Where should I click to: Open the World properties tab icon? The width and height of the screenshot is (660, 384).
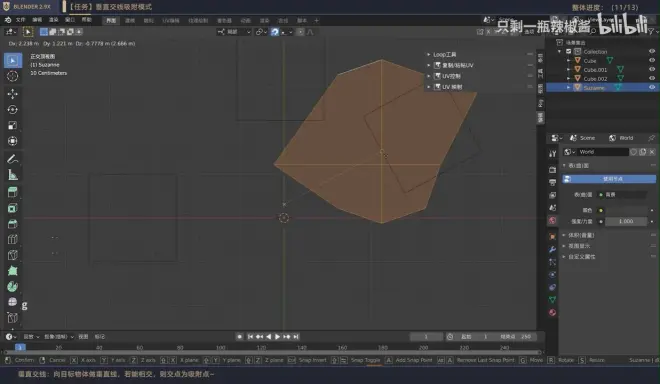(x=552, y=220)
